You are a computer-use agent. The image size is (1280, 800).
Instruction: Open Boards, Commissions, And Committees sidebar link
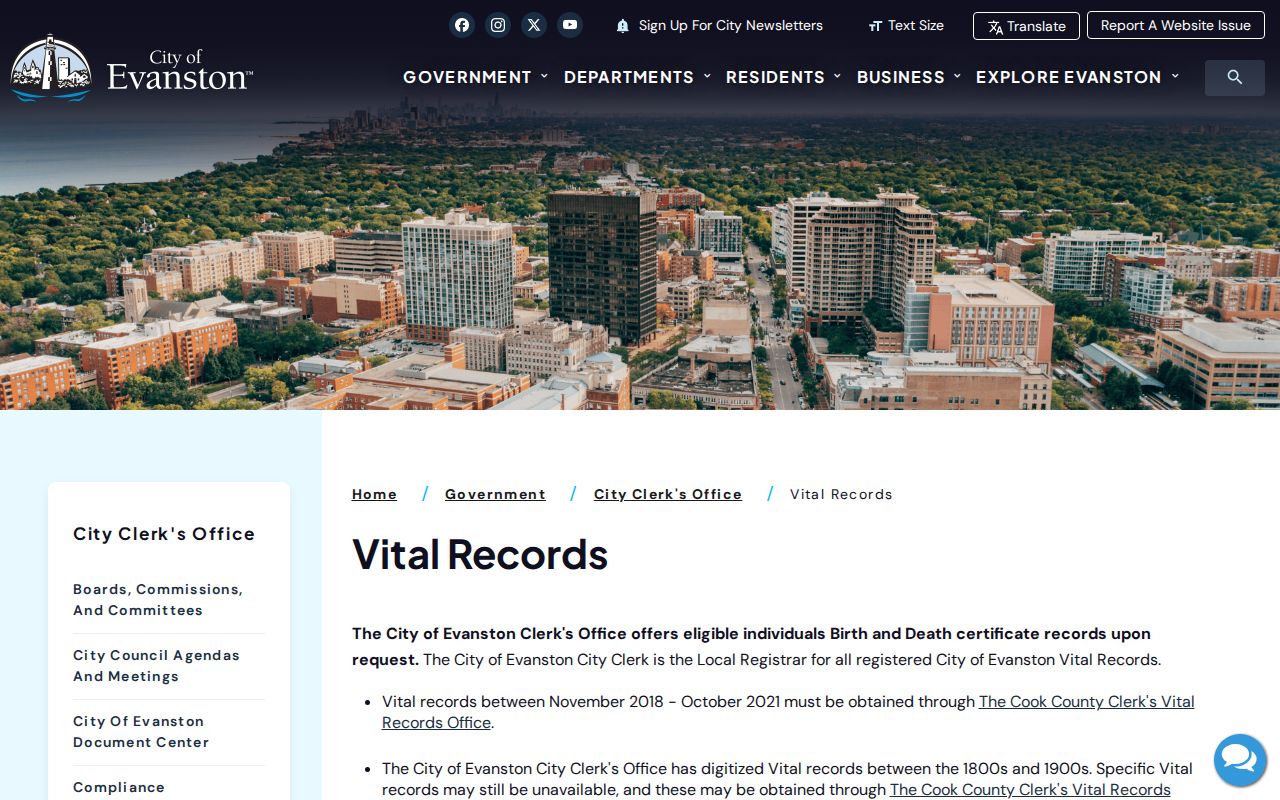point(158,600)
